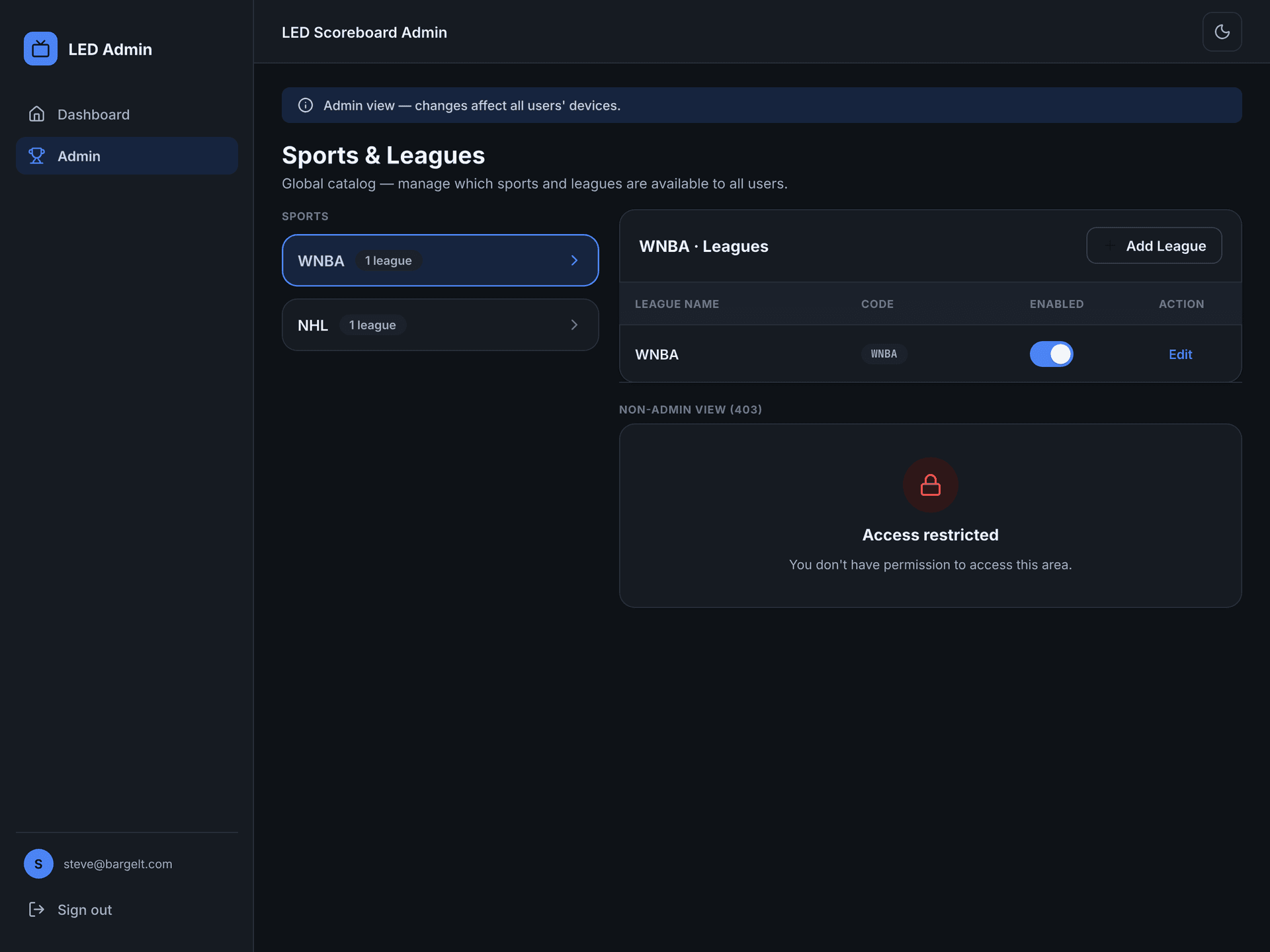
Task: Click the steve@bargelt.com email
Action: 118,864
